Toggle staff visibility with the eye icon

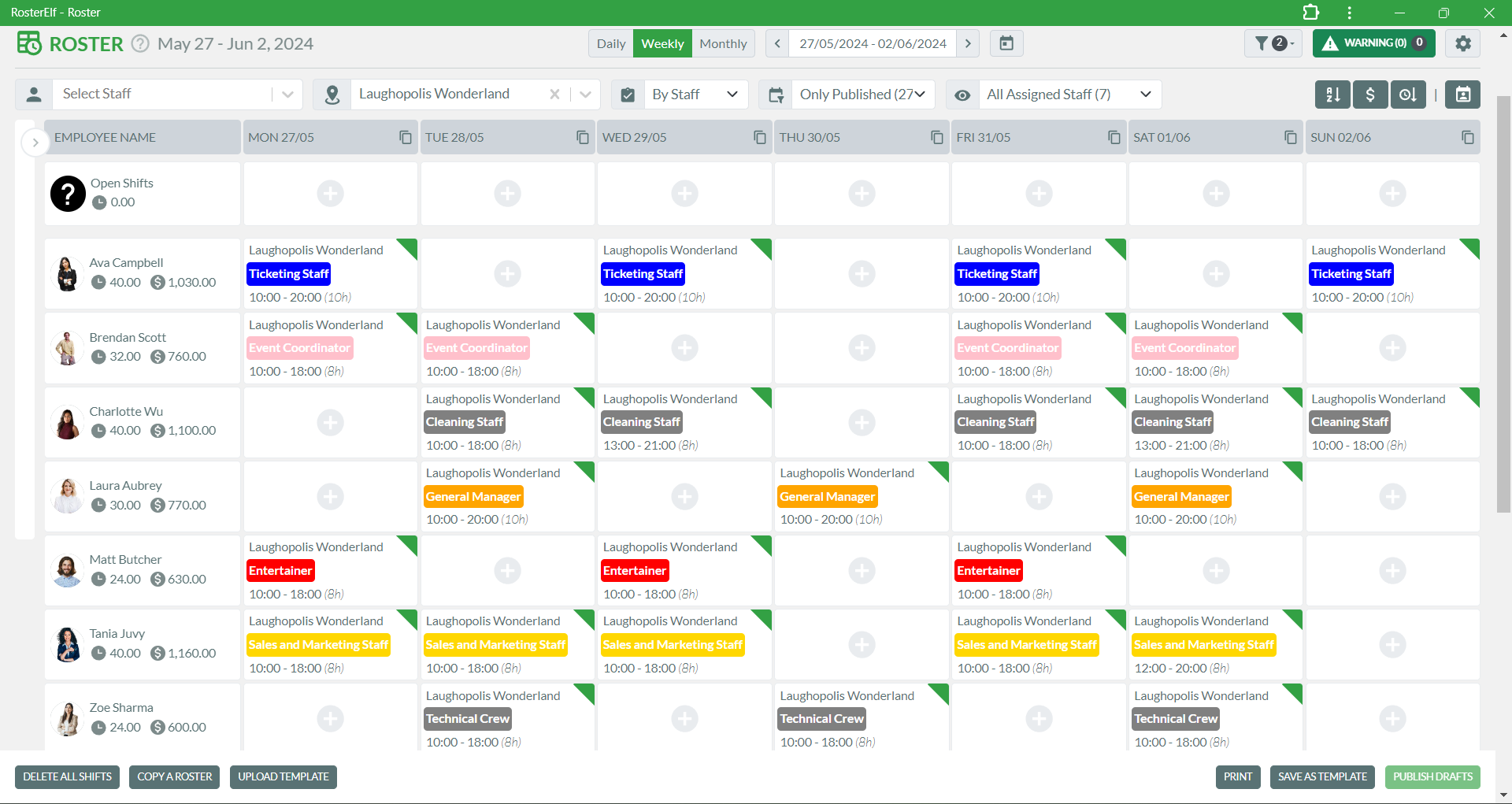tap(962, 94)
